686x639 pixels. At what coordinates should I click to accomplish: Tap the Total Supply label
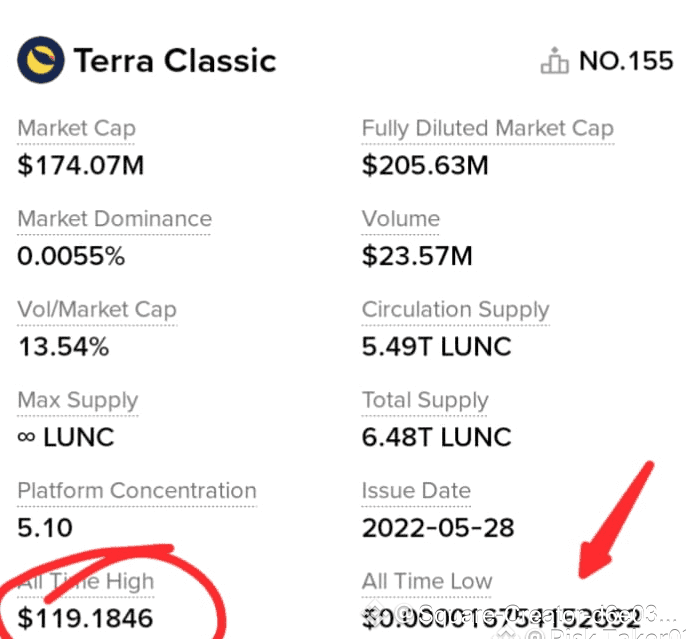(425, 401)
